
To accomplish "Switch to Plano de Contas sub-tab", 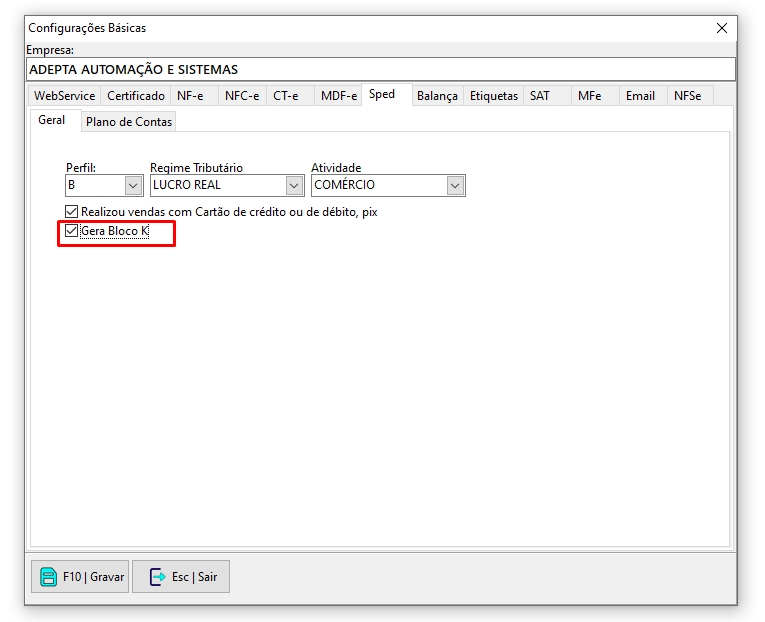I will [x=129, y=121].
